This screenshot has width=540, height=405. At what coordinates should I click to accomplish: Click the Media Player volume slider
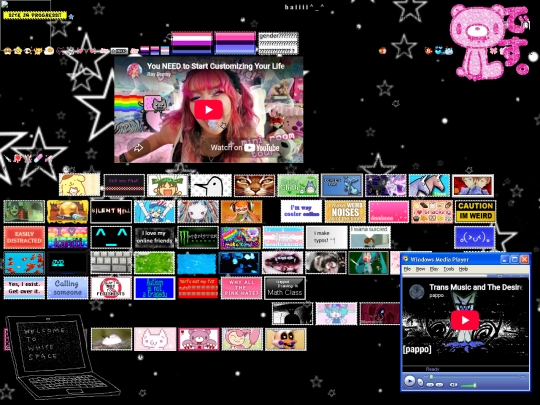point(468,385)
